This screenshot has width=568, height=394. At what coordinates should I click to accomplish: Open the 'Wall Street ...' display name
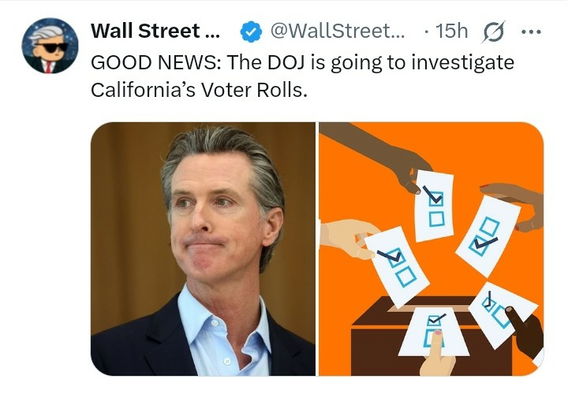(155, 31)
